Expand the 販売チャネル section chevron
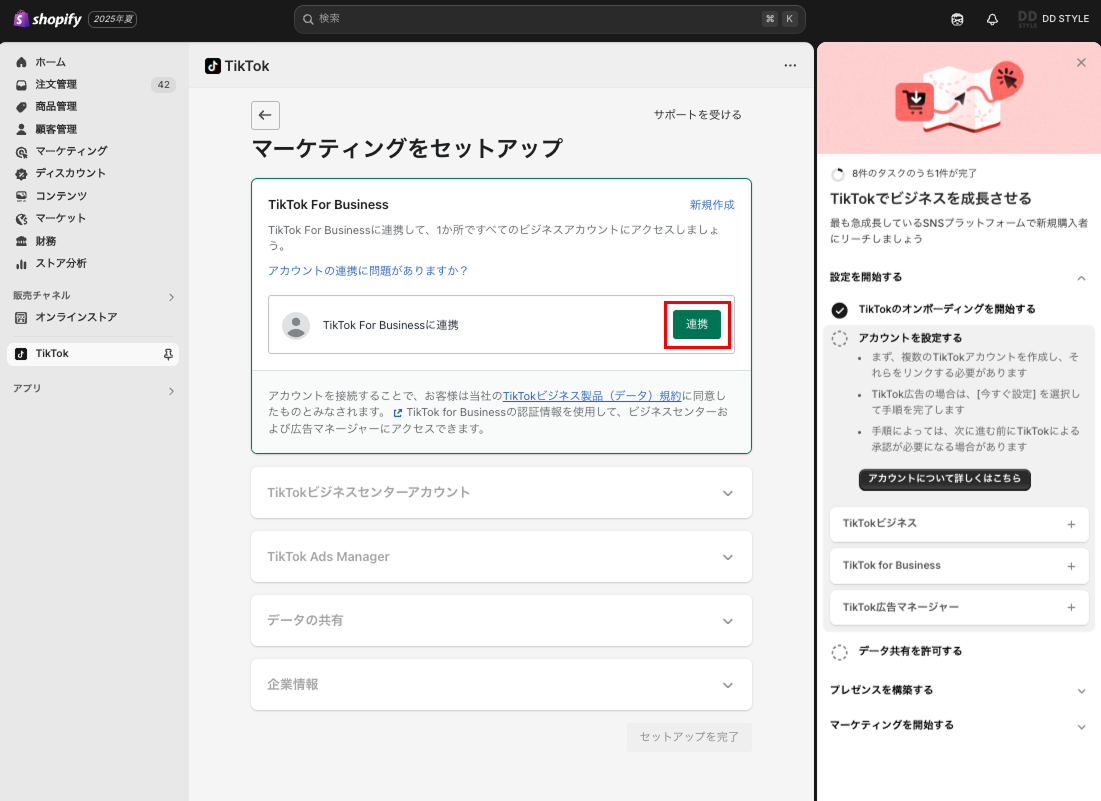The width and height of the screenshot is (1101, 801). (x=171, y=297)
